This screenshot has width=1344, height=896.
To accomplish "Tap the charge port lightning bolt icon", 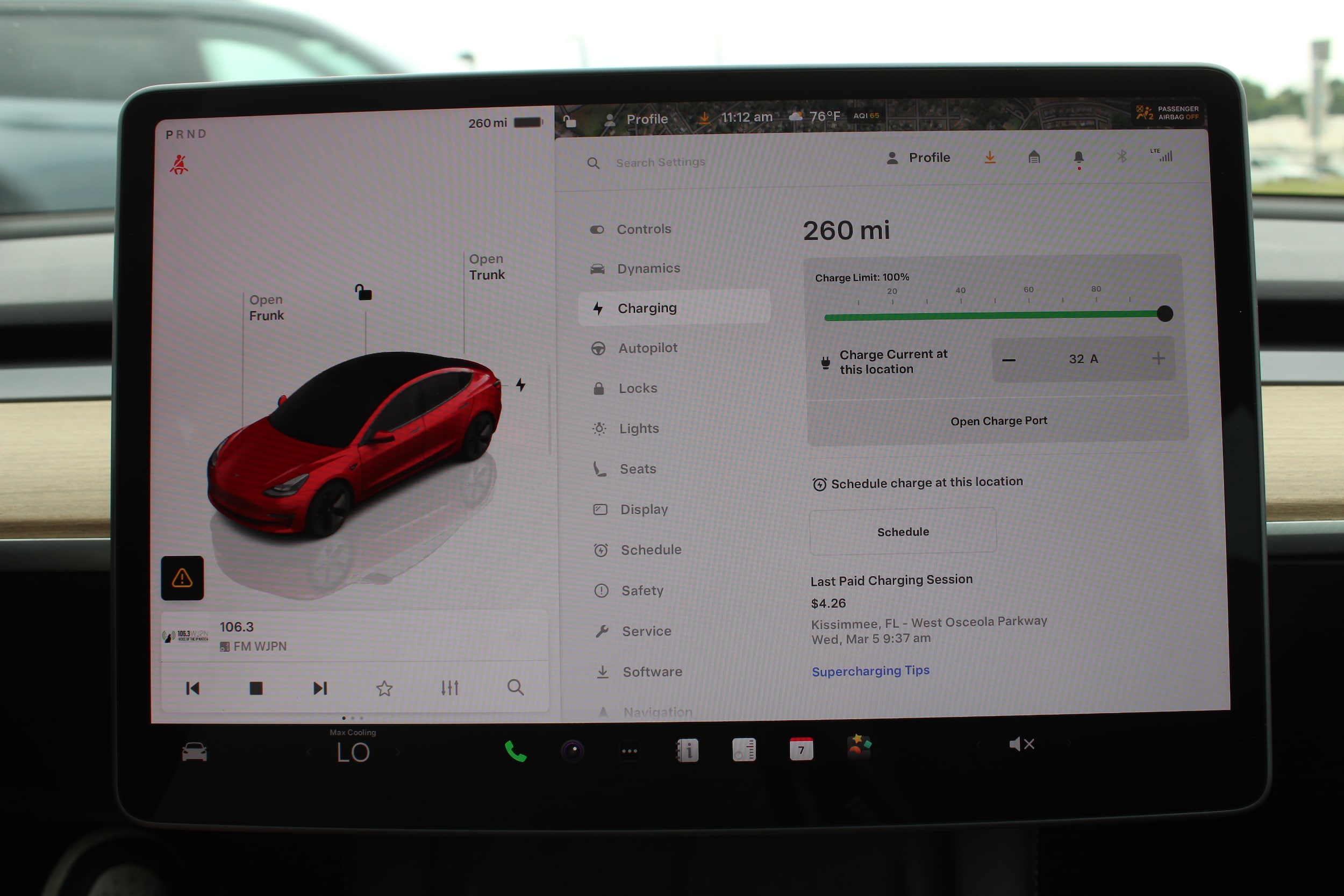I will click(520, 384).
